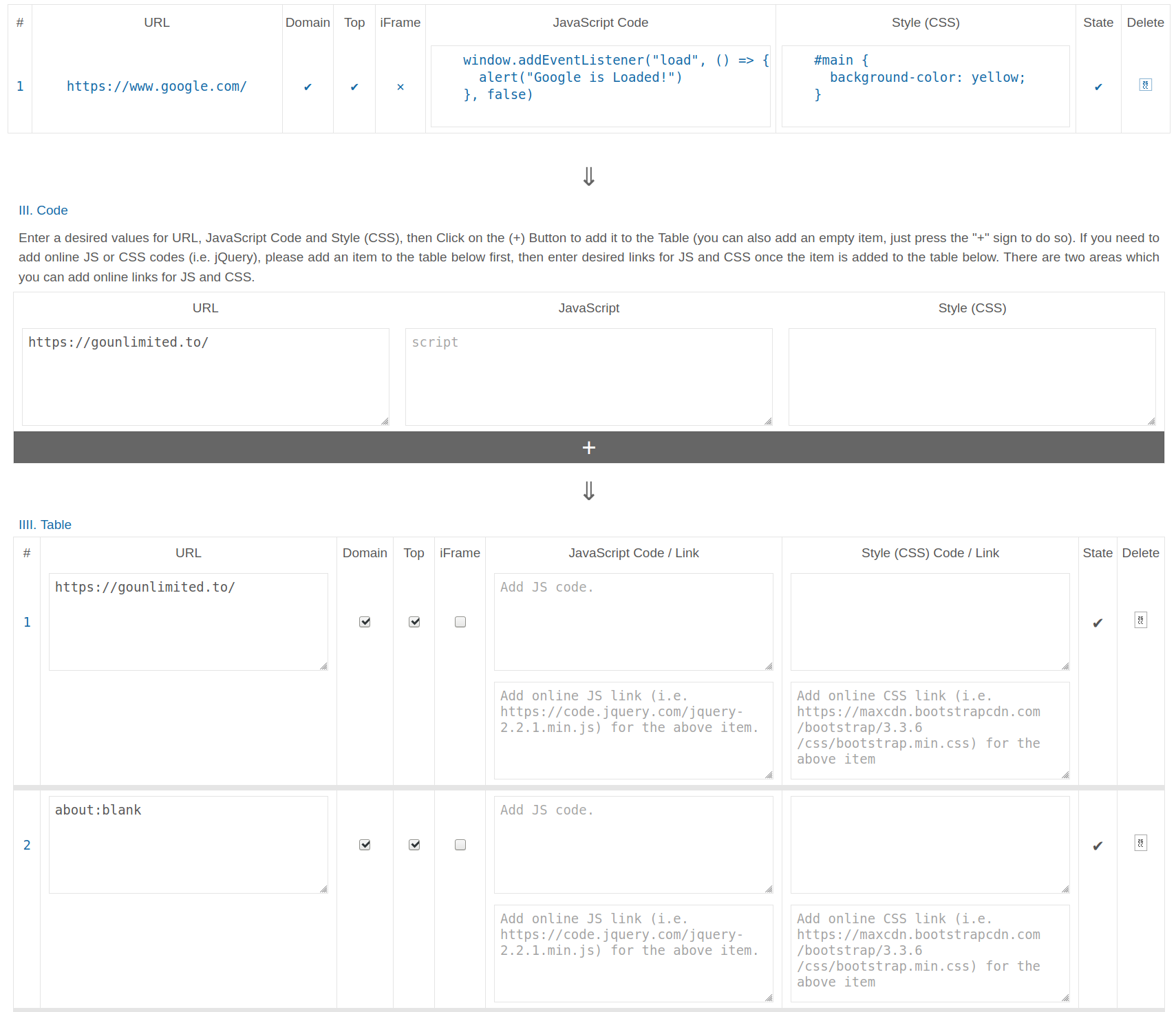The width and height of the screenshot is (1176, 1012).
Task: Click delete icon for gounlimited.to table row
Action: point(1140,620)
